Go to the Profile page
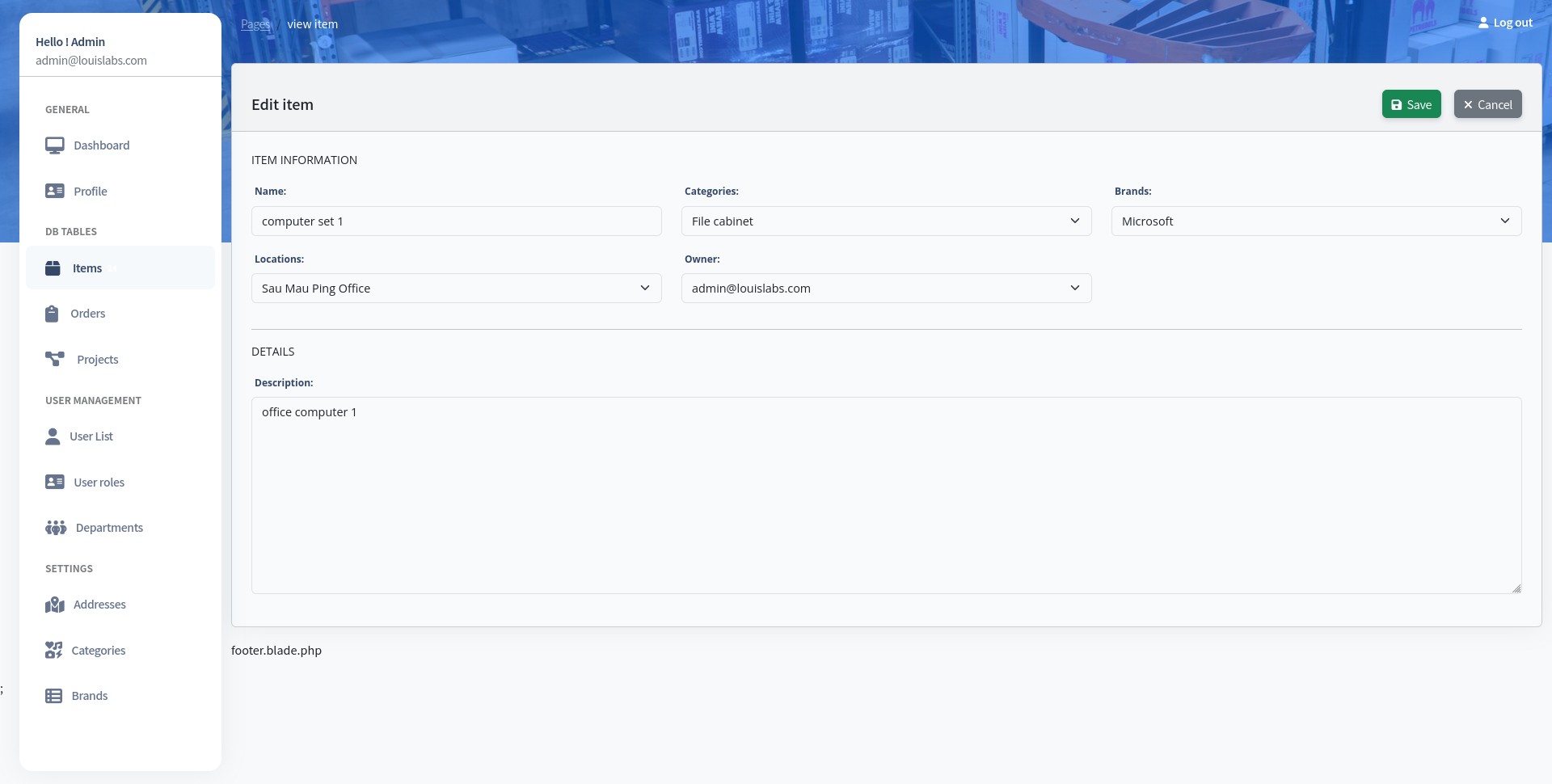 pos(120,192)
